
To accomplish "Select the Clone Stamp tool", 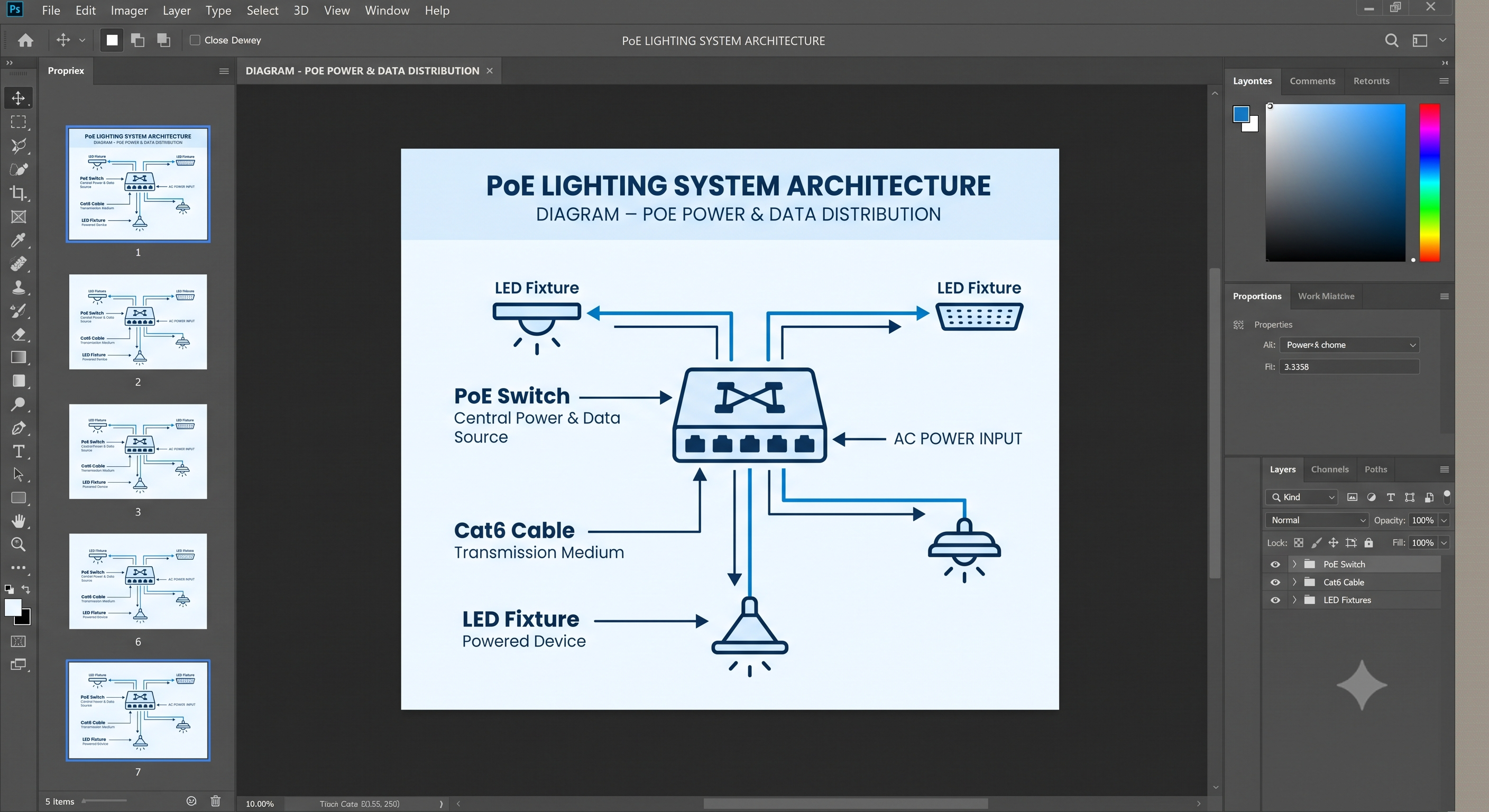I will 19,287.
